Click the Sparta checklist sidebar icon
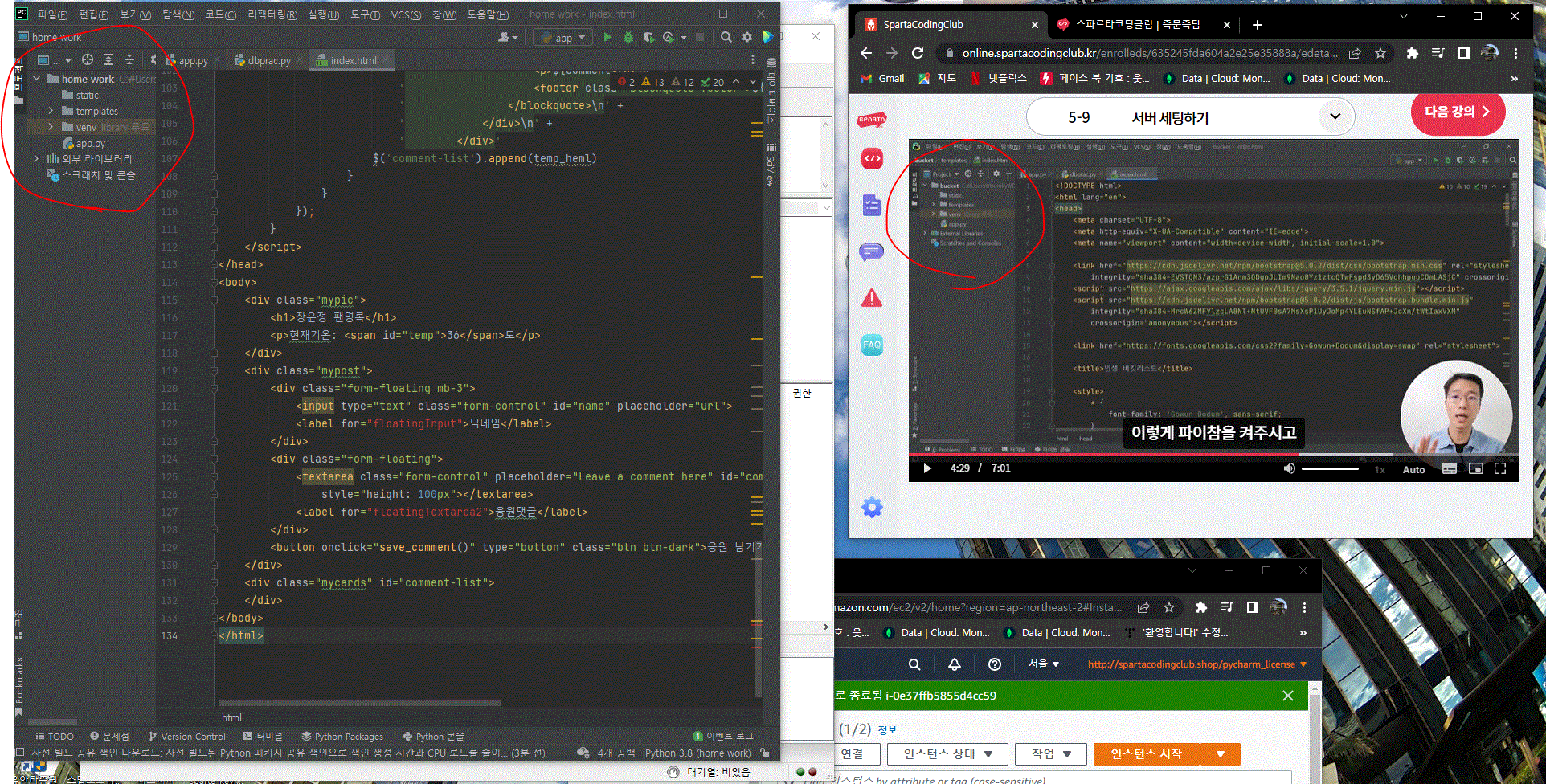Image resolution: width=1546 pixels, height=784 pixels. pos(872,206)
